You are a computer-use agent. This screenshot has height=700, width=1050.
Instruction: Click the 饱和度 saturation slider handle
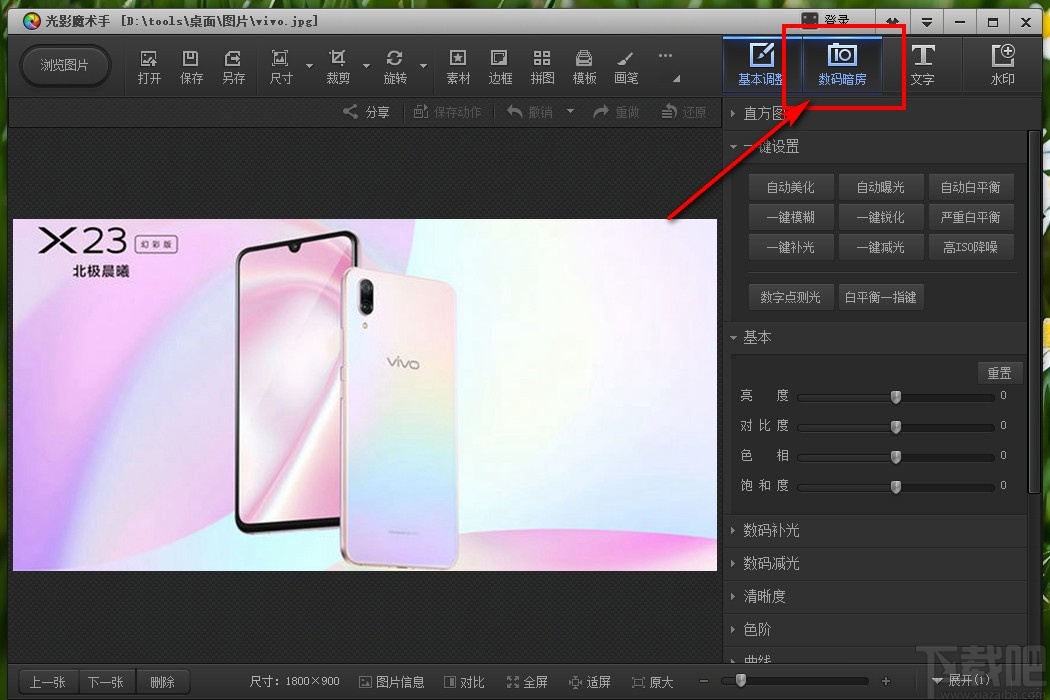[x=896, y=486]
